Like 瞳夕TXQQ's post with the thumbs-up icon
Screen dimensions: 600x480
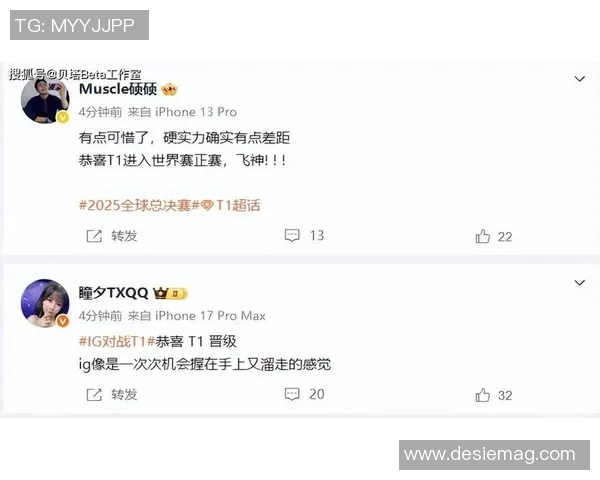[483, 395]
